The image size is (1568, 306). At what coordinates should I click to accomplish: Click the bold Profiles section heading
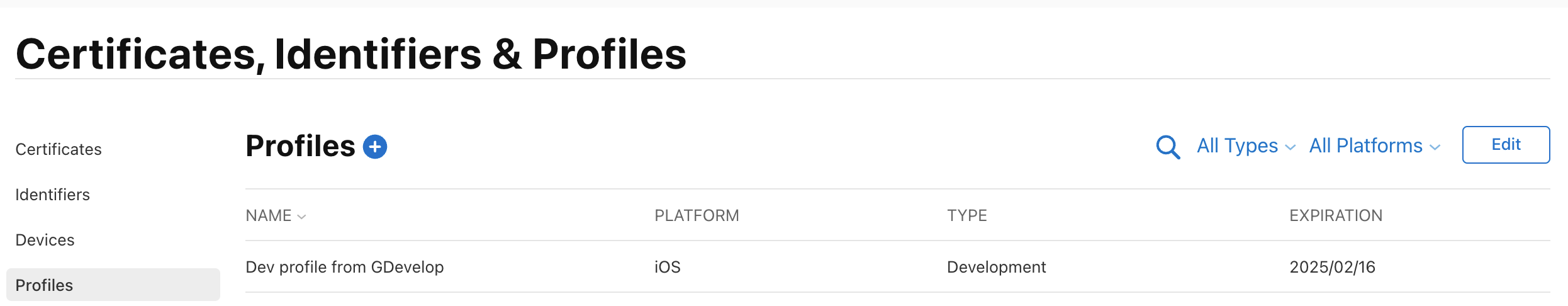pyautogui.click(x=301, y=146)
